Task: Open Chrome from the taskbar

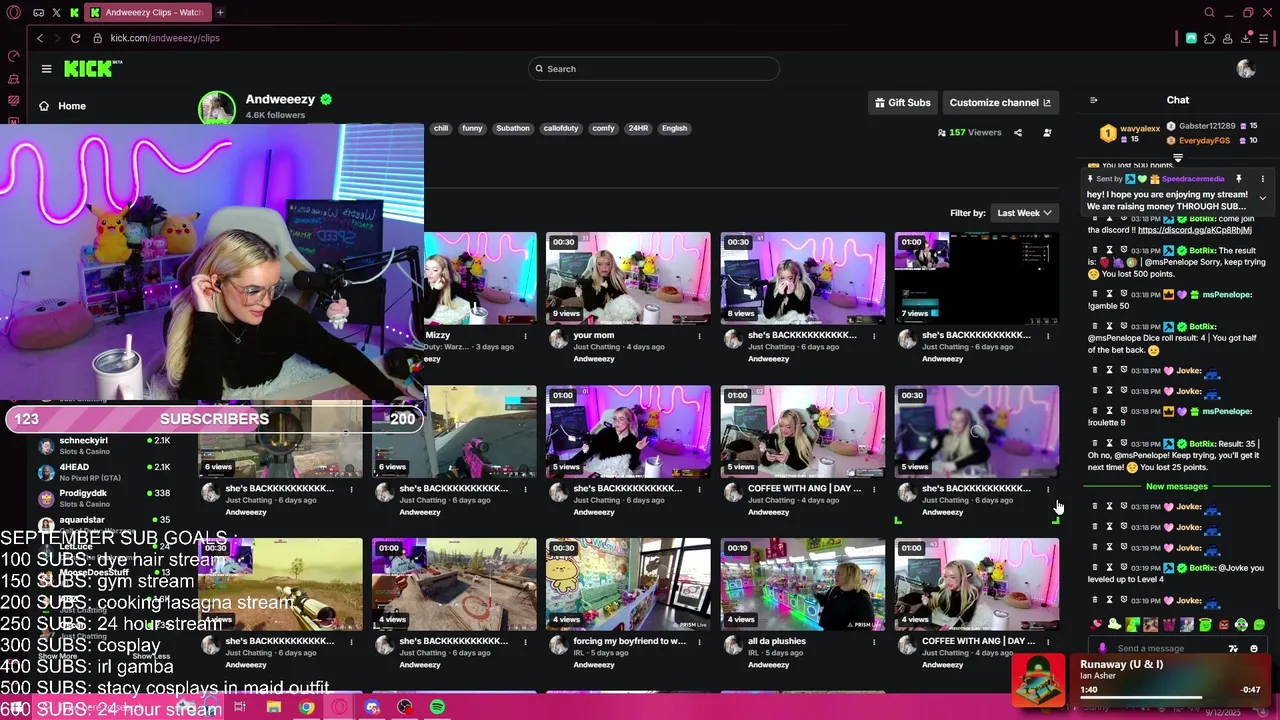Action: [306, 707]
